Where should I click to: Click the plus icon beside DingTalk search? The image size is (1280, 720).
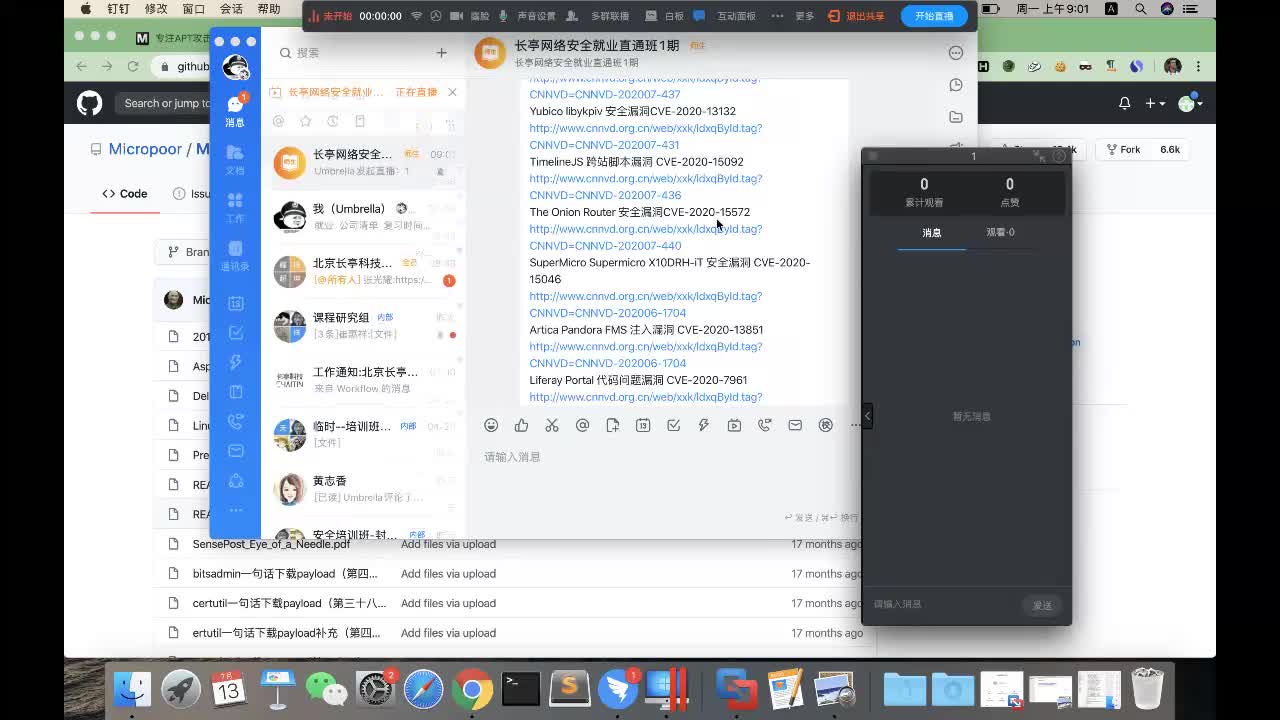[442, 52]
